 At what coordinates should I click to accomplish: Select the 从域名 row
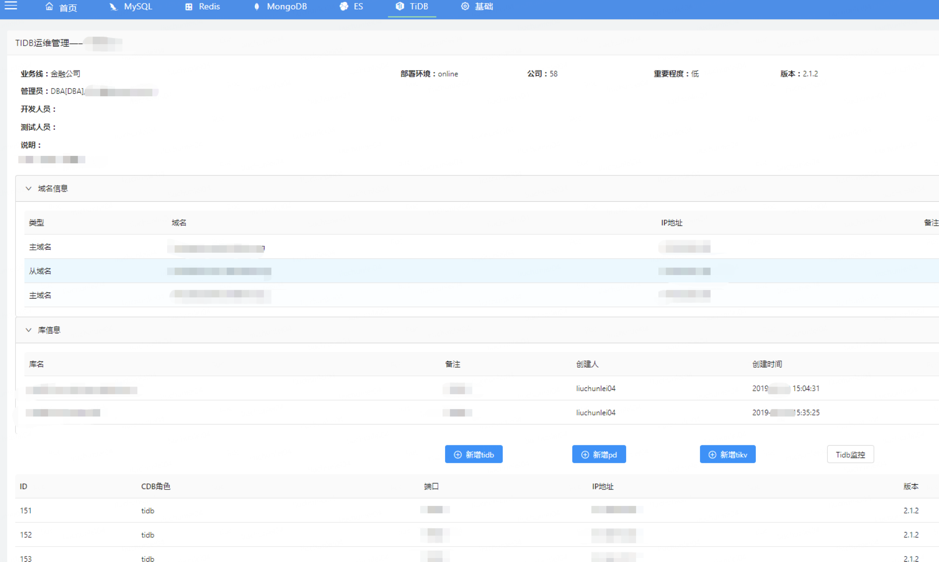click(x=481, y=271)
